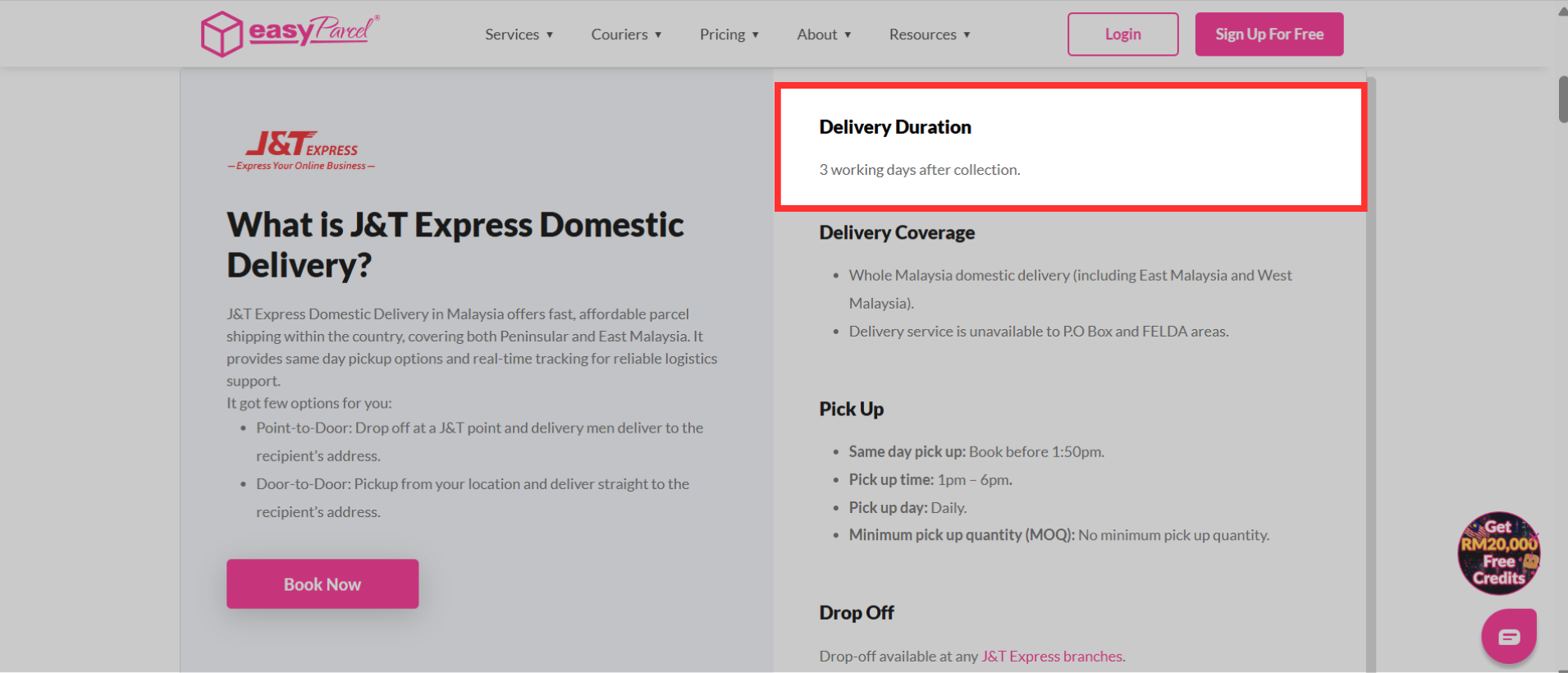Image resolution: width=1568 pixels, height=673 pixels.
Task: Click 'It got few options for you:' text
Action: point(309,403)
